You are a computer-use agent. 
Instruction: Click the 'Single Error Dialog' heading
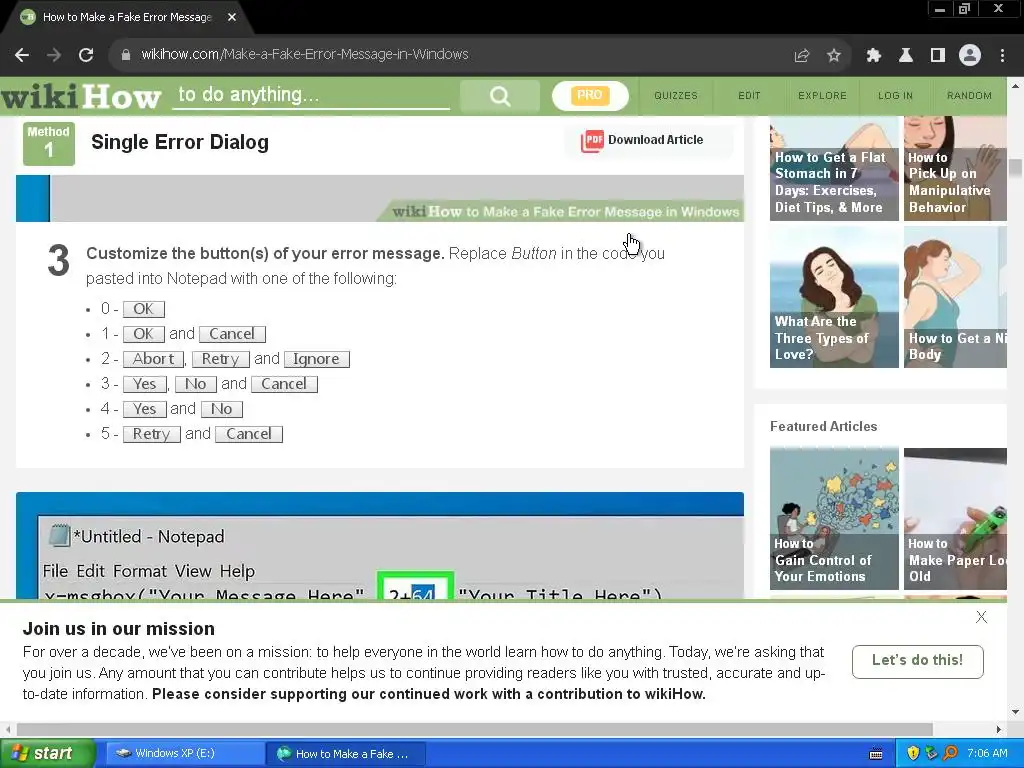(x=180, y=142)
